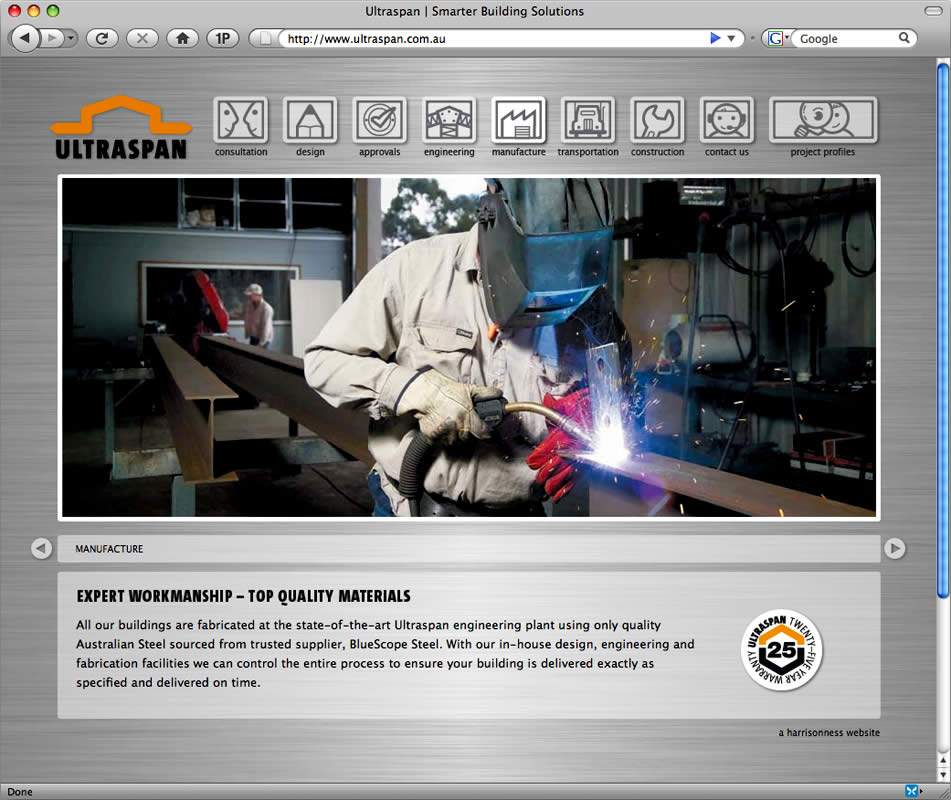Click the blue go arrow in address bar
951x800 pixels.
(715, 38)
